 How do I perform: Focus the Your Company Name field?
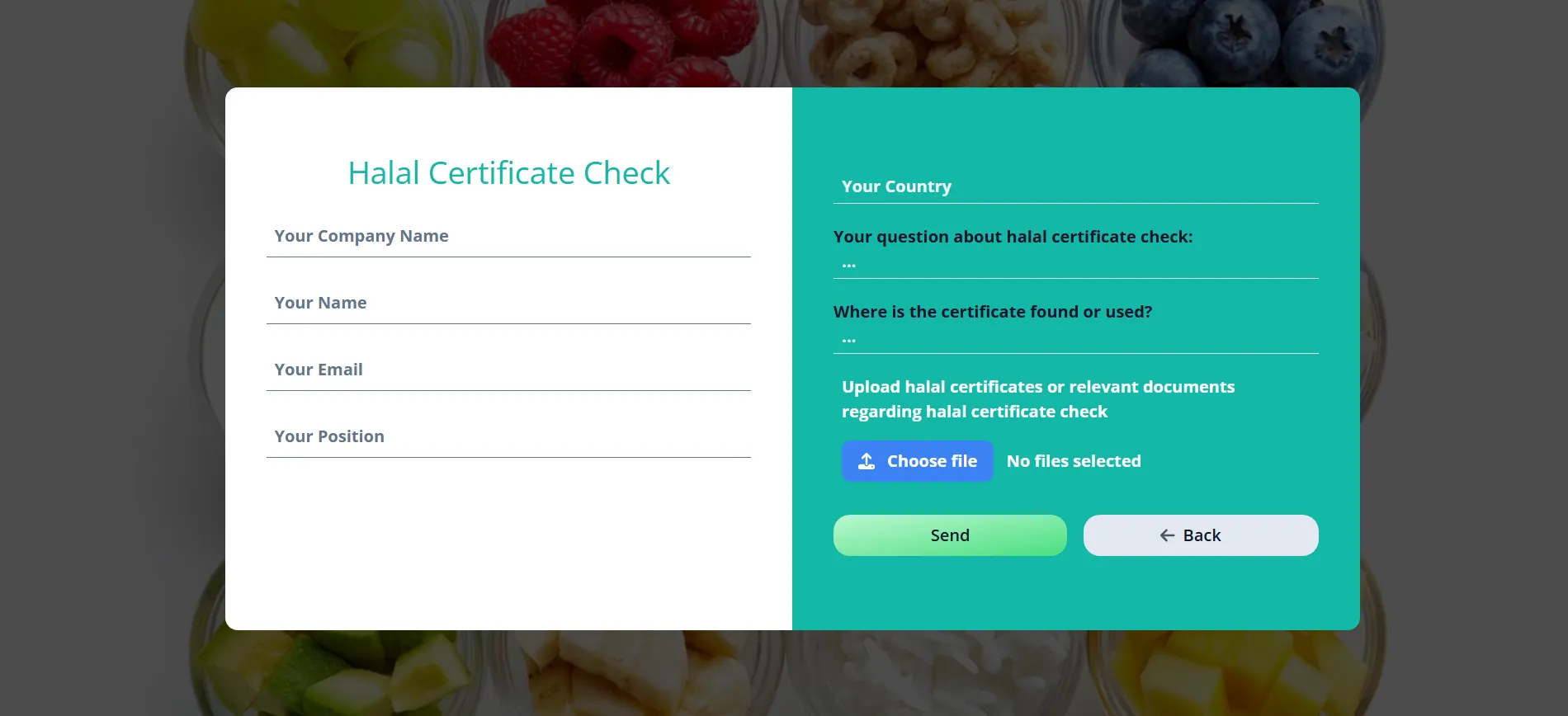[508, 237]
